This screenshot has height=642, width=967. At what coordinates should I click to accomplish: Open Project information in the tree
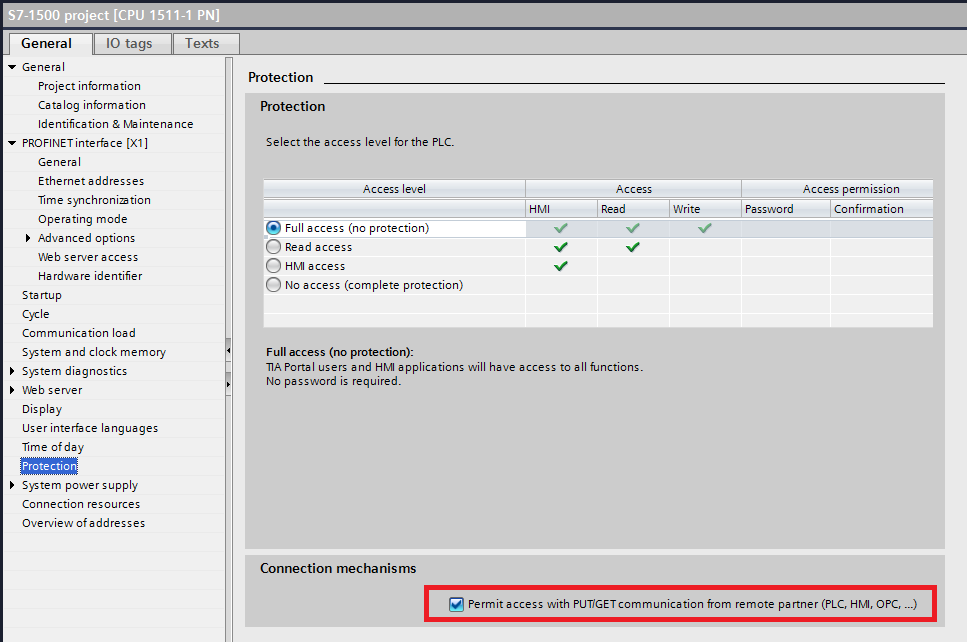point(89,86)
